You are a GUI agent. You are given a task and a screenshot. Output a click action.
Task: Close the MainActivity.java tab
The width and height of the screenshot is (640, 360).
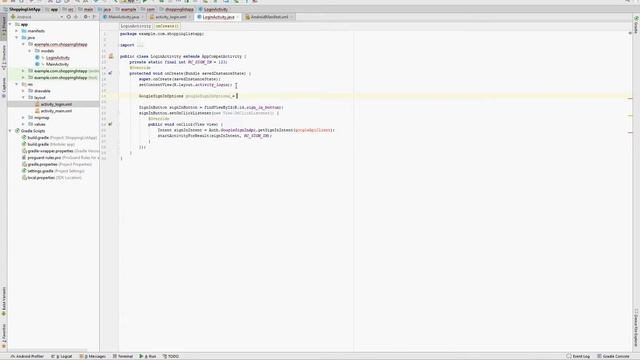tap(142, 17)
